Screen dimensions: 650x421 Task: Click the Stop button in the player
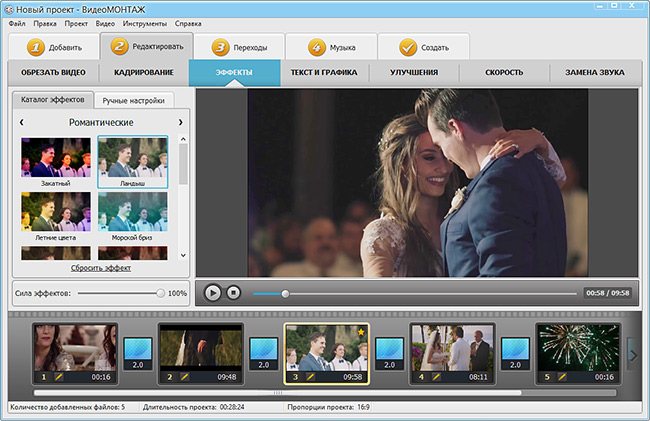tap(233, 293)
